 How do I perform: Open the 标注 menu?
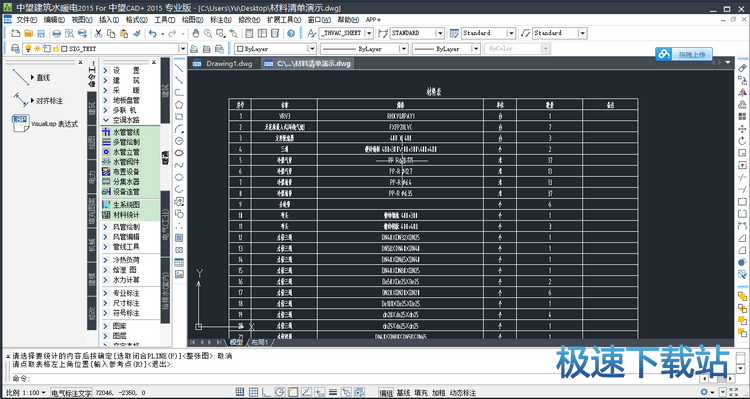pos(221,20)
